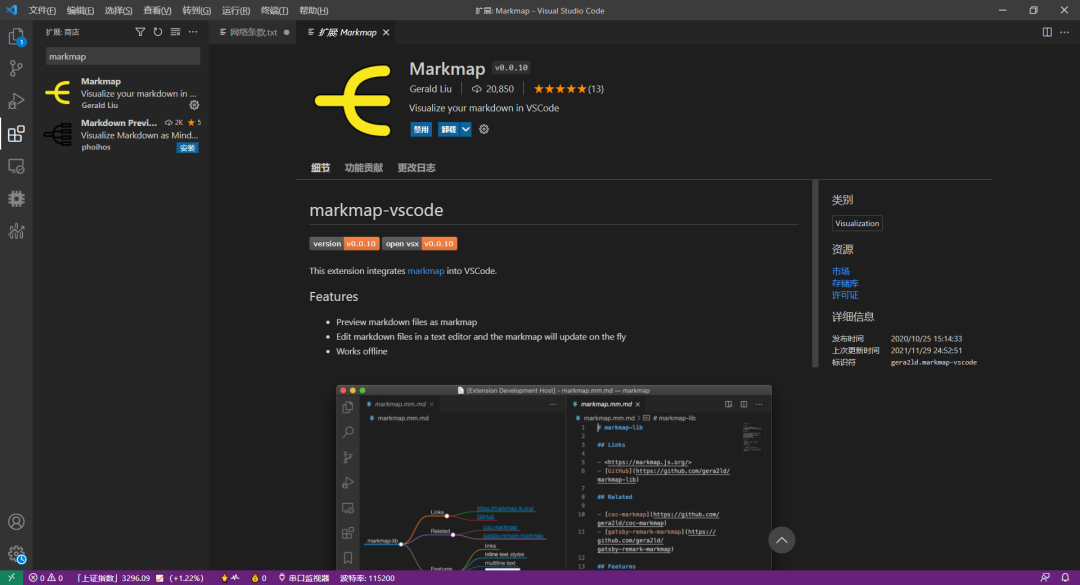This screenshot has height=585, width=1080.
Task: Open remote window indicator in status bar
Action: tap(11, 577)
